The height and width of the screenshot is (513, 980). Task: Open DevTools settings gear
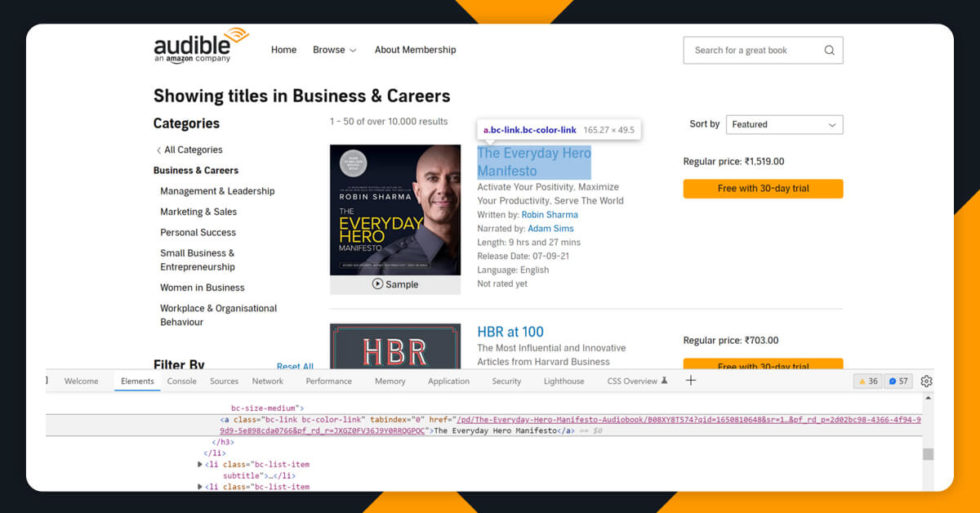926,381
